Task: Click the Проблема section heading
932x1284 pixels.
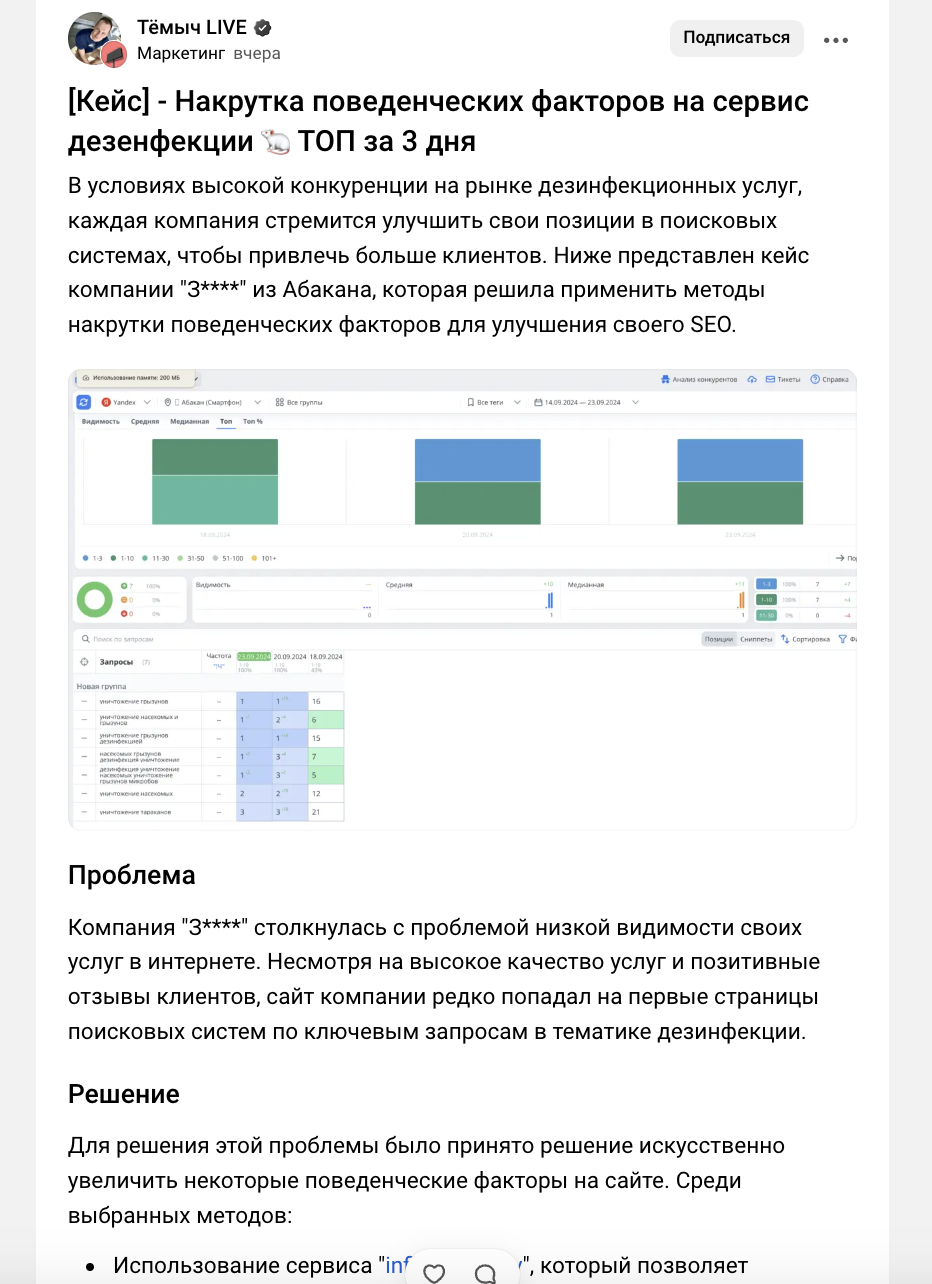Action: (x=132, y=875)
